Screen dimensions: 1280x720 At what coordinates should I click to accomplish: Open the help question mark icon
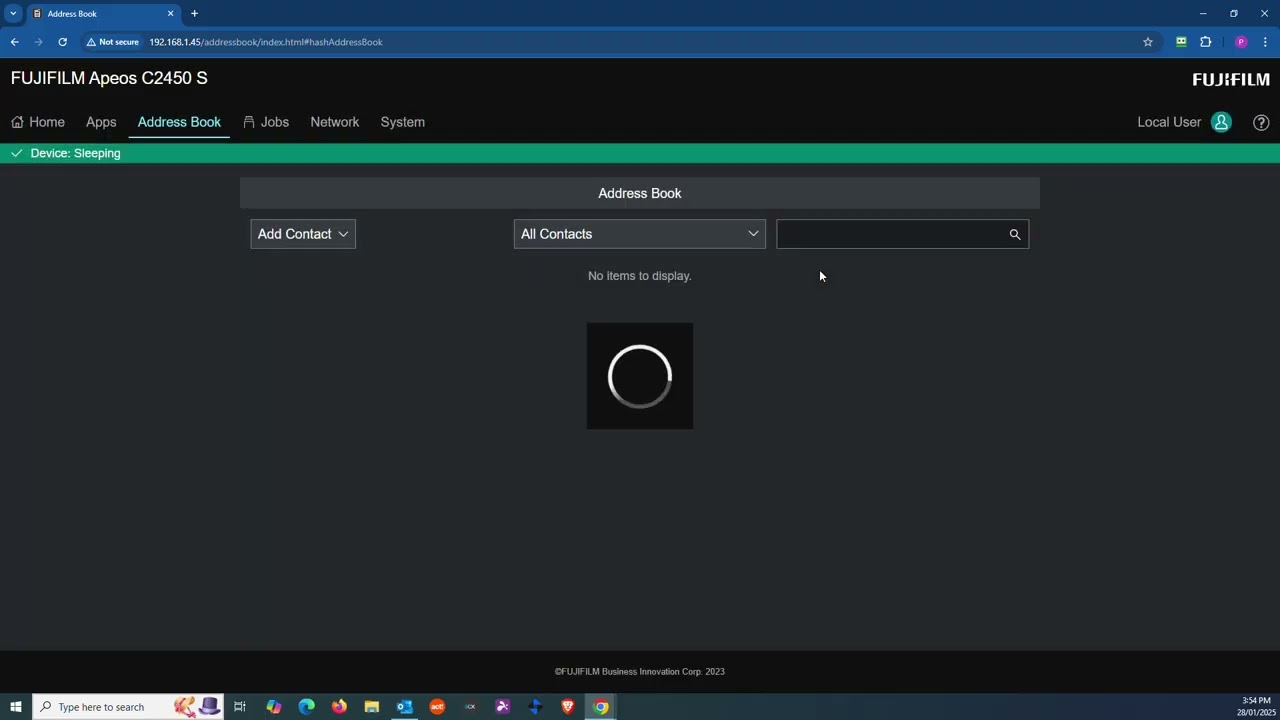pos(1261,122)
